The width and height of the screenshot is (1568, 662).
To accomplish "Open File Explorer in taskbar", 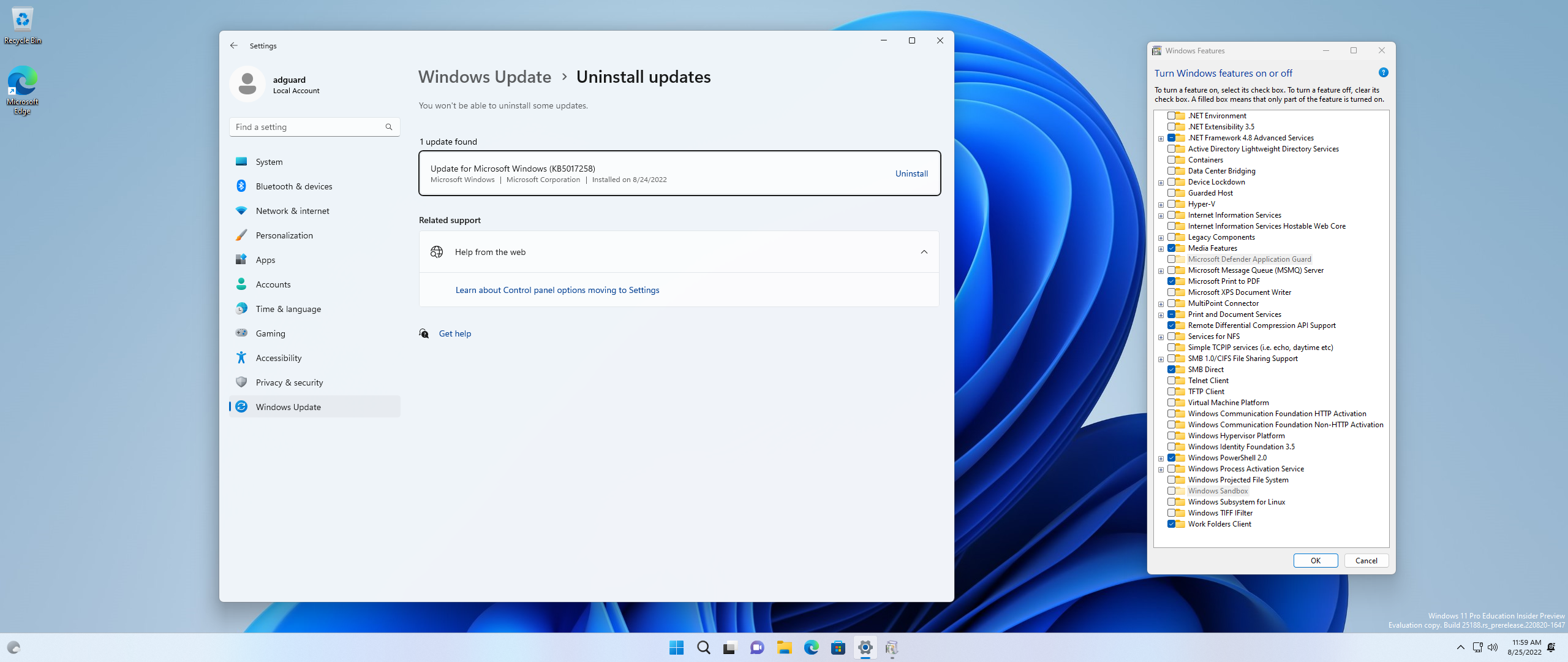I will click(x=784, y=647).
